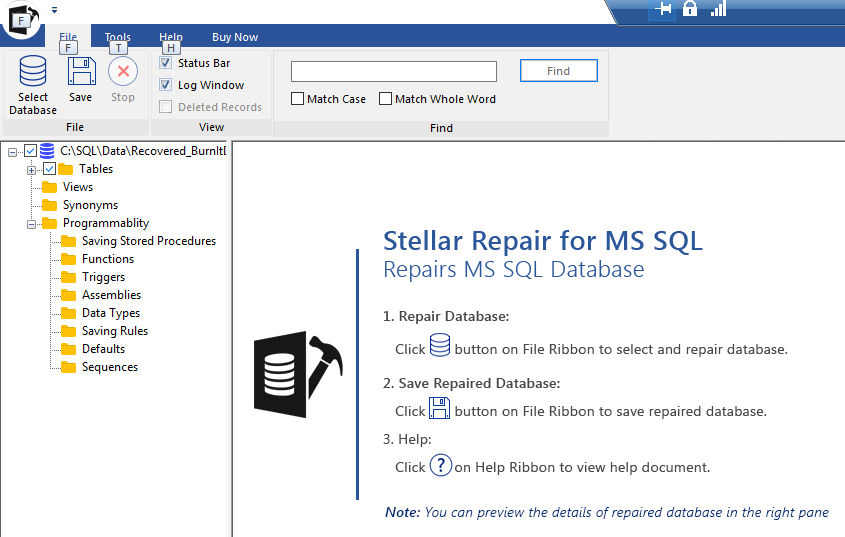
Task: Enable Match Whole Word checkbox
Action: tap(385, 99)
